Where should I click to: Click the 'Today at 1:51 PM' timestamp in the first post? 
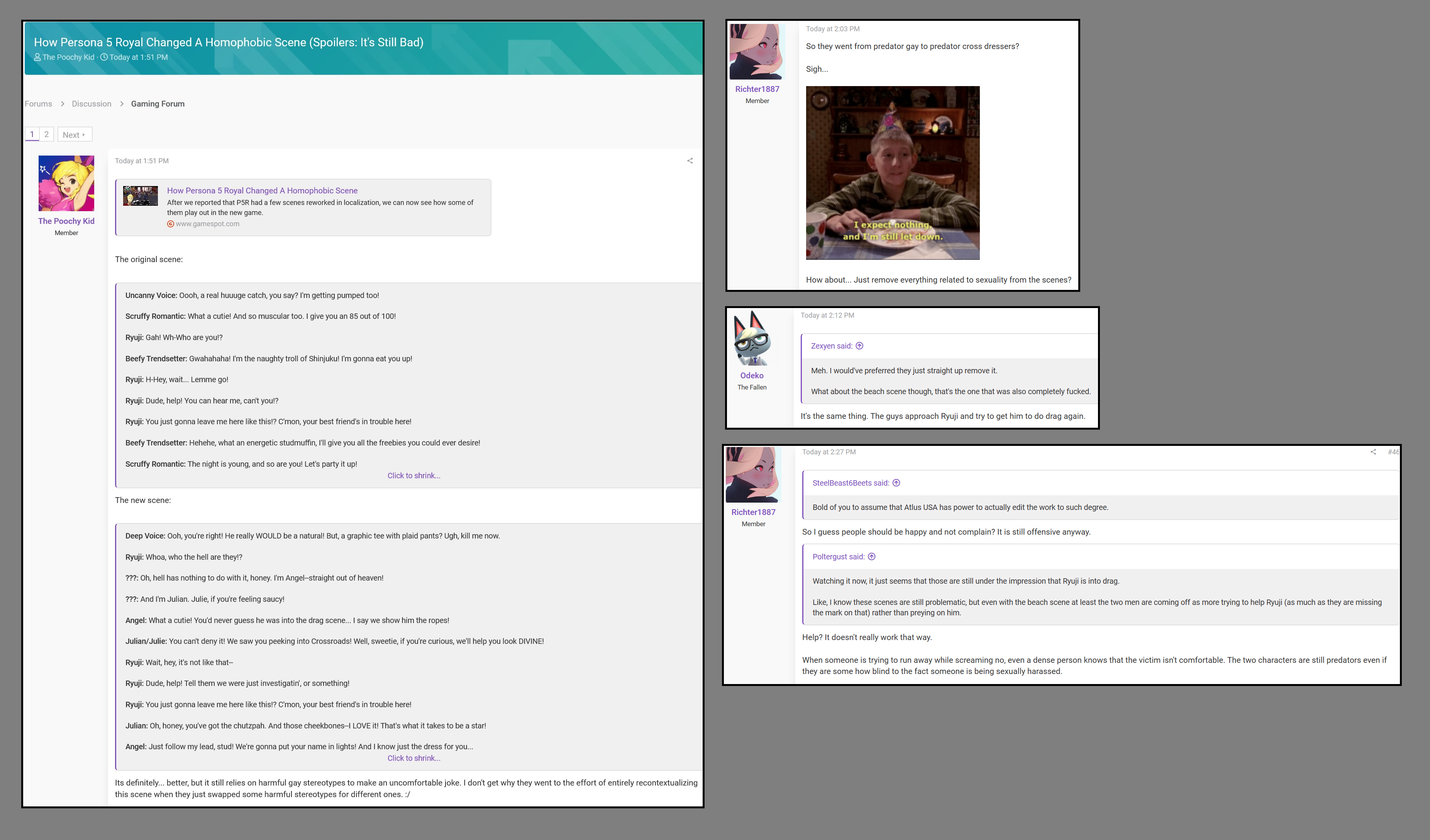coord(142,161)
